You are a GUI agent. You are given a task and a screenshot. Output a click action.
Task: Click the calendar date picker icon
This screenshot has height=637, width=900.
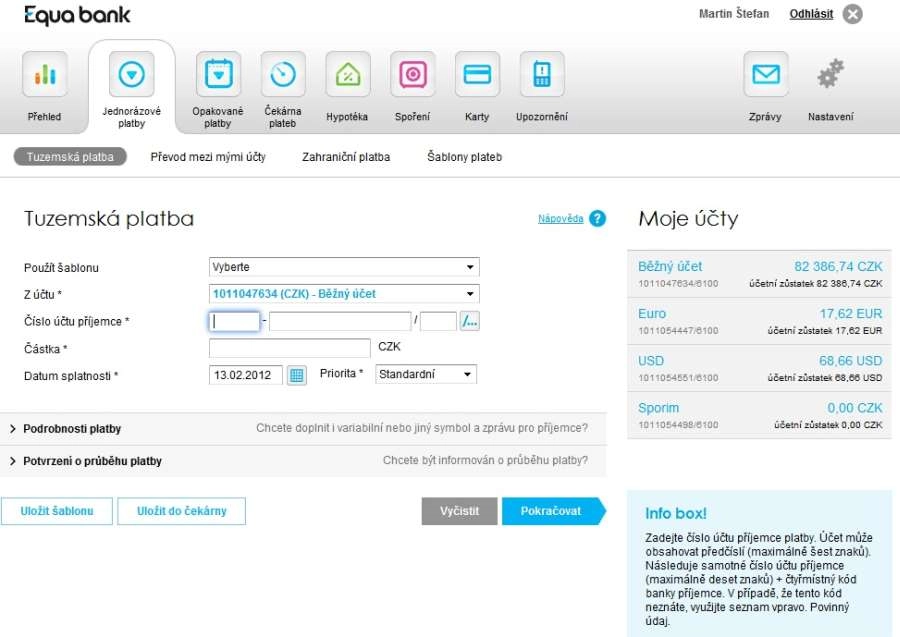pyautogui.click(x=297, y=375)
